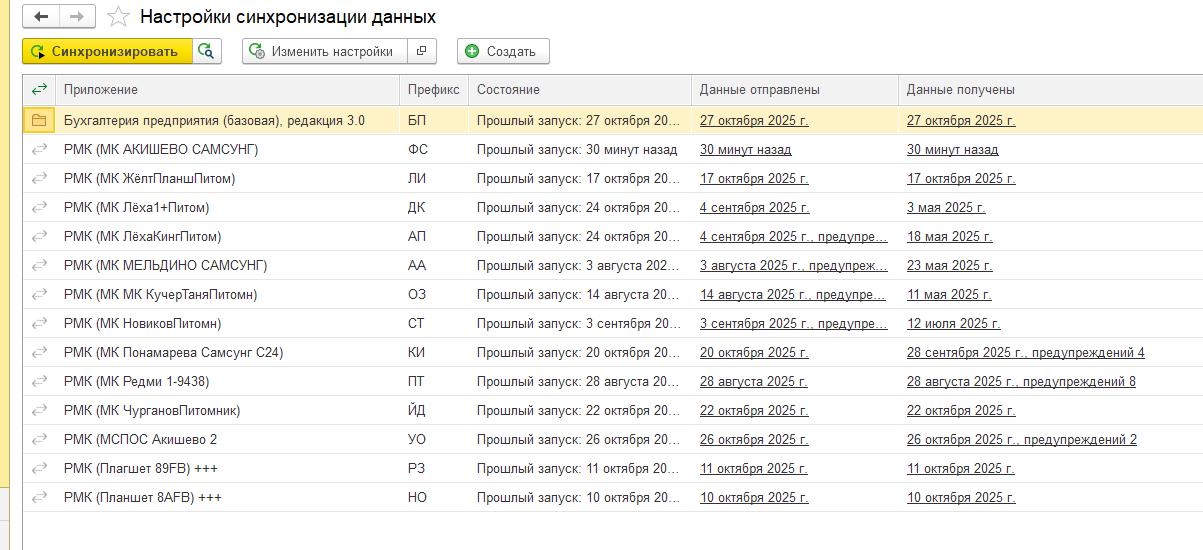Open the '30 минут назад' sent data link
The height and width of the screenshot is (550, 1203).
tap(745, 150)
